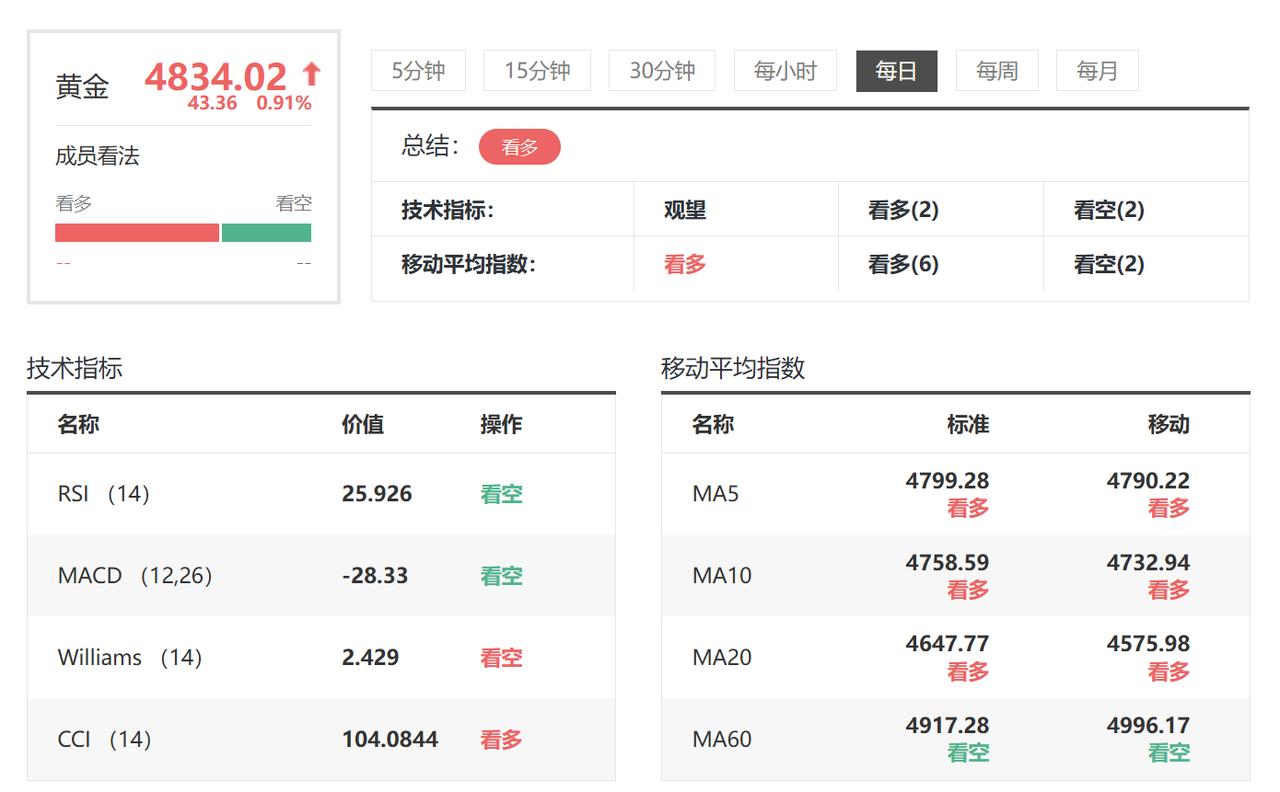Open the 每周 (weekly) view
This screenshot has height=792, width=1280.
(996, 70)
